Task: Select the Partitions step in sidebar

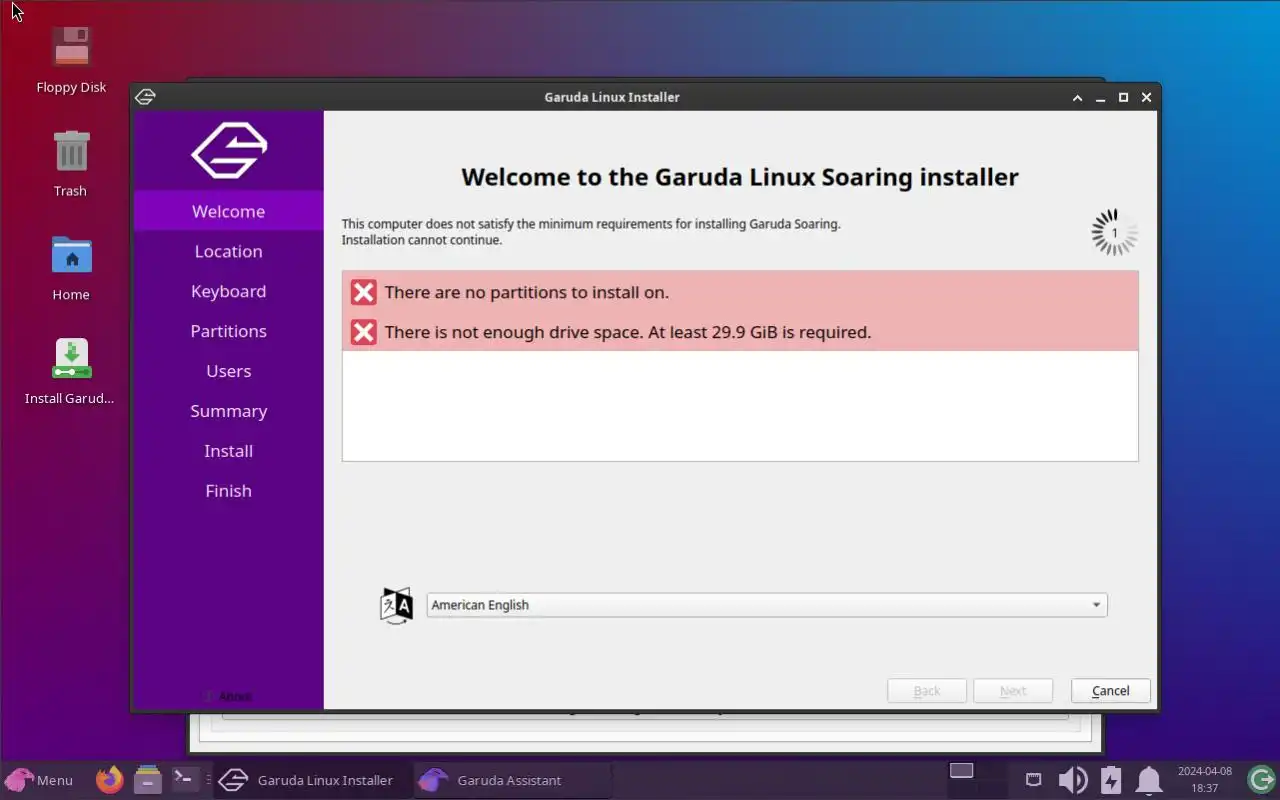Action: click(x=229, y=331)
